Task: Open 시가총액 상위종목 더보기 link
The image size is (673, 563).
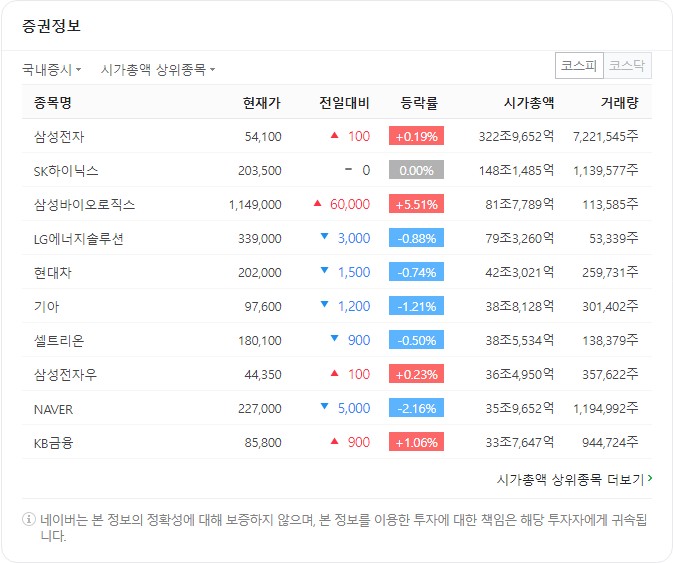Action: click(x=570, y=479)
